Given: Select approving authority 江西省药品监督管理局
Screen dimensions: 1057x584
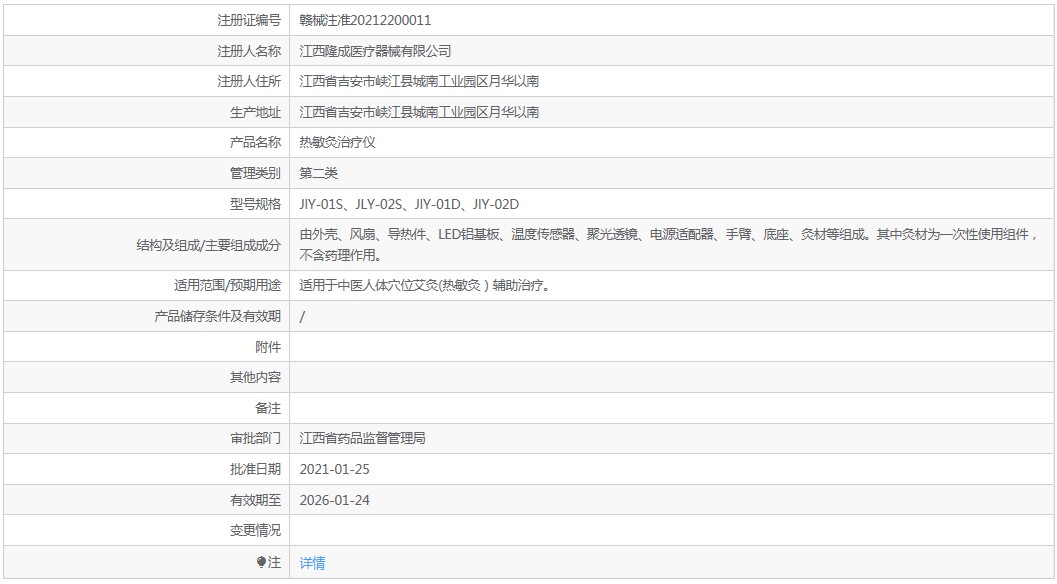Looking at the screenshot, I should pyautogui.click(x=363, y=438).
